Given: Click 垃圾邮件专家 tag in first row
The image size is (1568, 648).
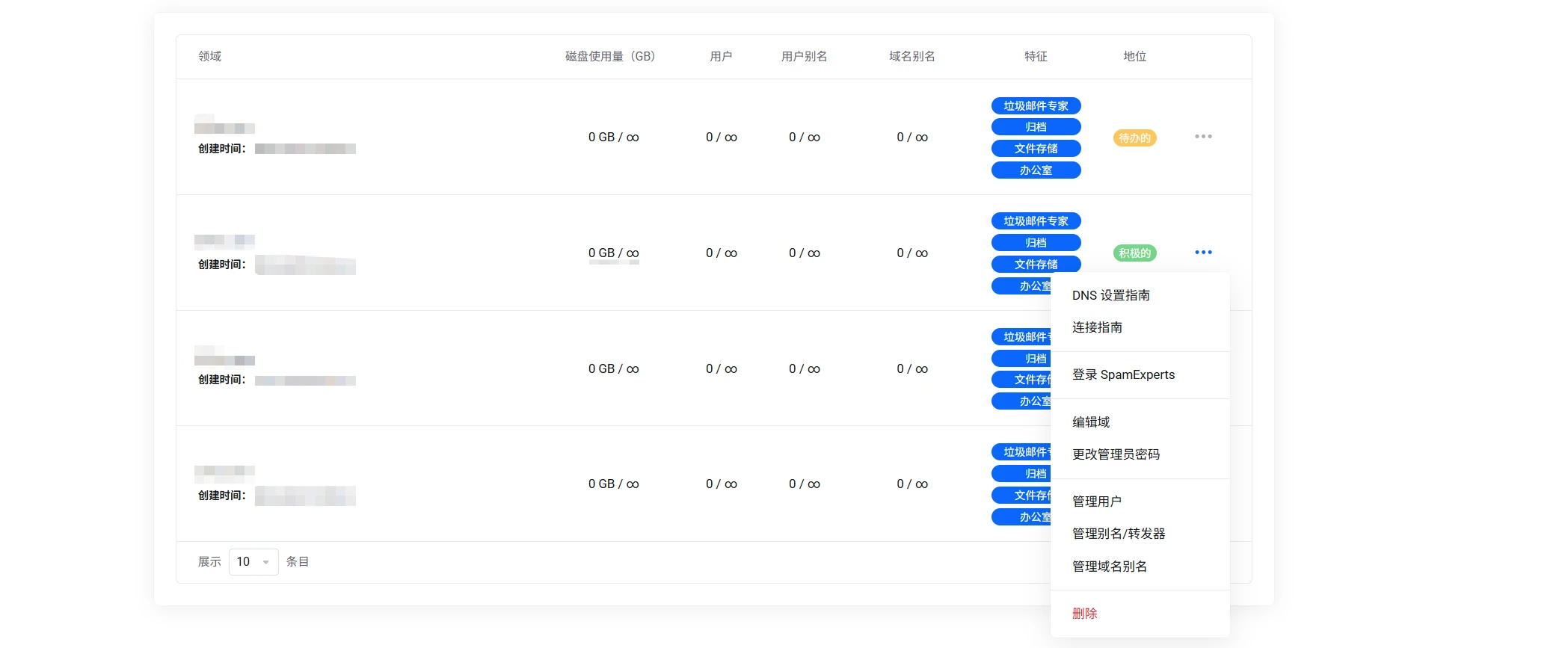Looking at the screenshot, I should click(1036, 106).
